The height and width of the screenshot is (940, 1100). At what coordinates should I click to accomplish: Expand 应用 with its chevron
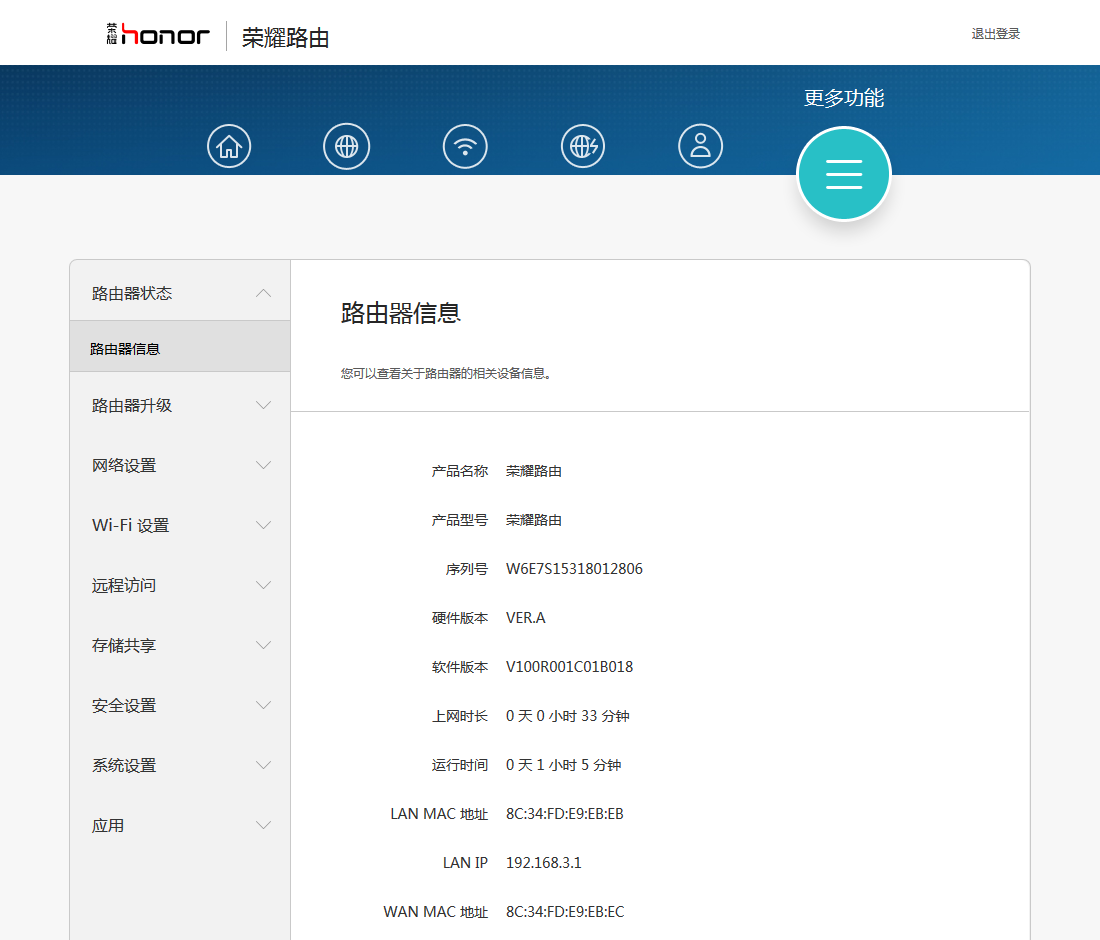click(x=263, y=825)
